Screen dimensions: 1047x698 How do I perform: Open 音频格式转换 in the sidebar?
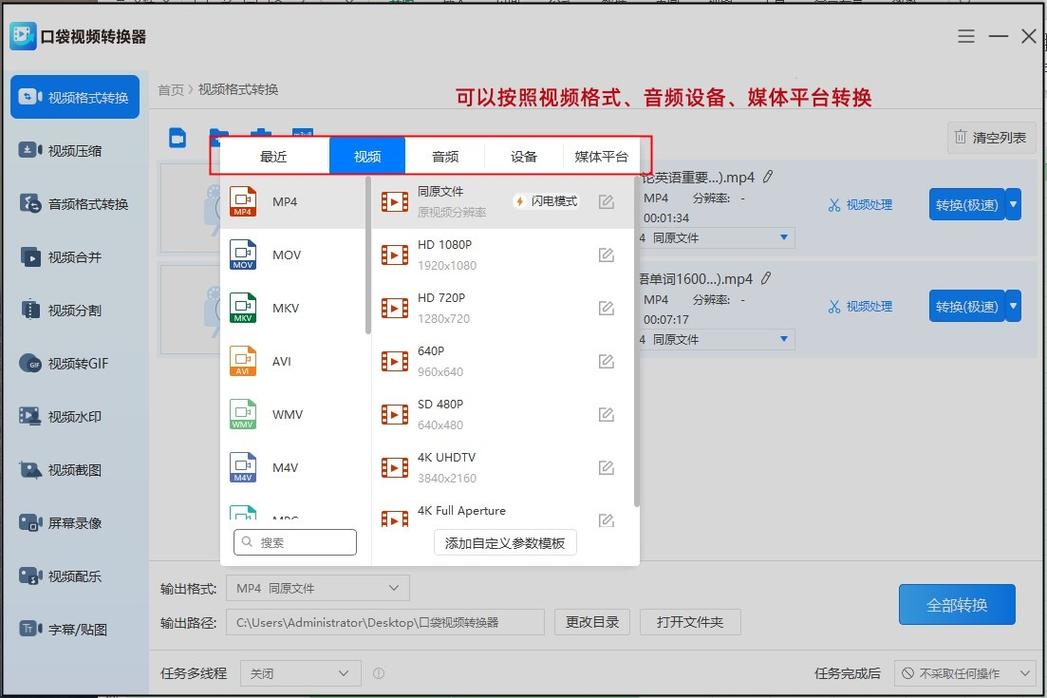pos(75,204)
